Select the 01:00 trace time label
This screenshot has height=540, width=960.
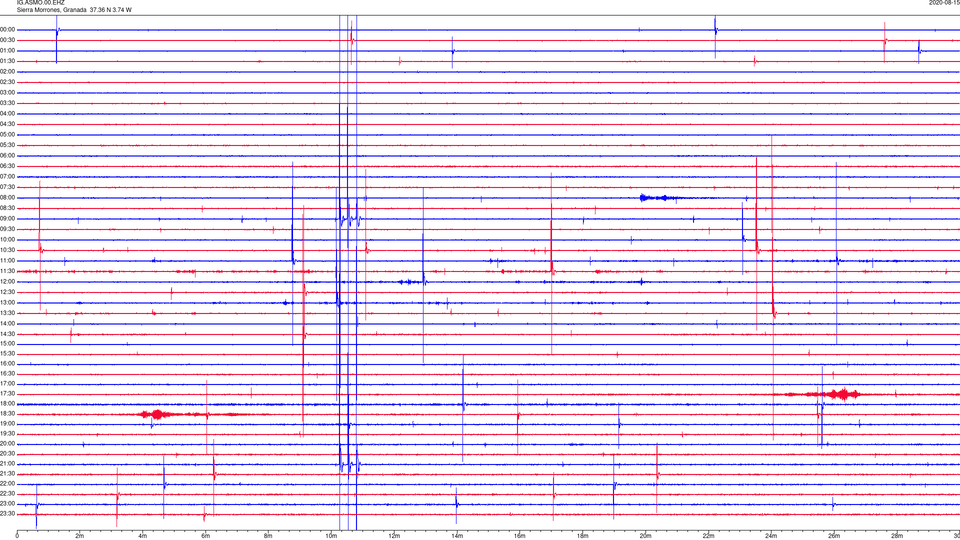pos(8,51)
